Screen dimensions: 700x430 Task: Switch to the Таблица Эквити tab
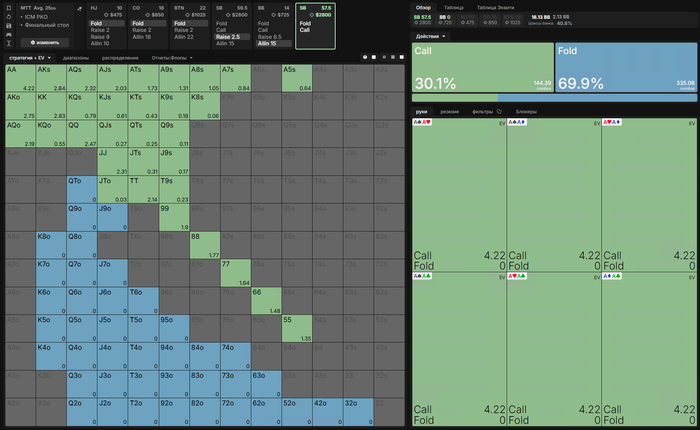(x=495, y=8)
